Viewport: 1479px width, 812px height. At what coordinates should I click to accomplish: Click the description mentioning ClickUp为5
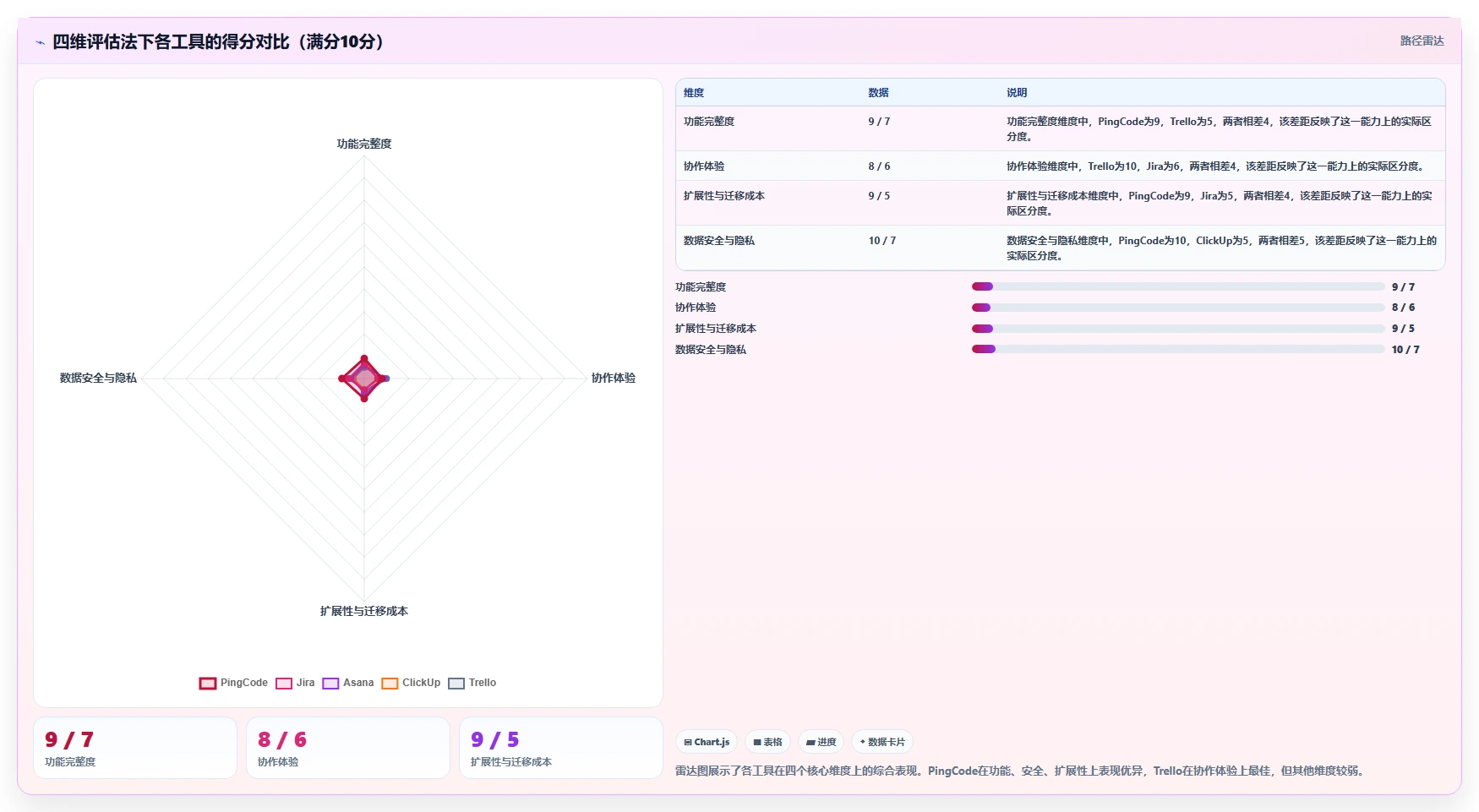click(1221, 248)
